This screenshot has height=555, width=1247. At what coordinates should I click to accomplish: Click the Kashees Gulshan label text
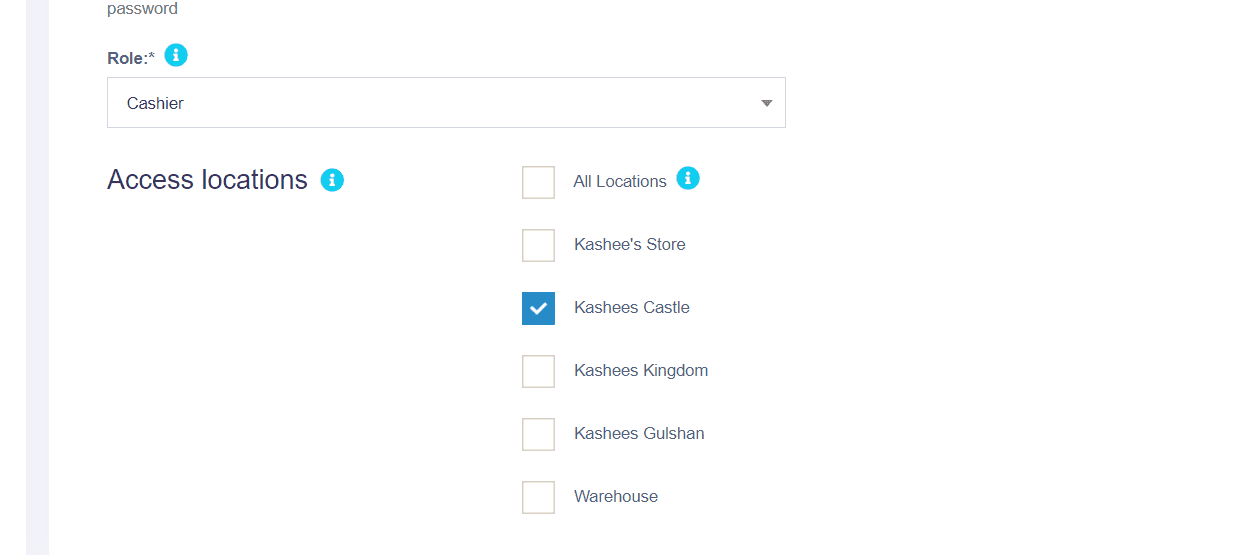[x=639, y=434]
